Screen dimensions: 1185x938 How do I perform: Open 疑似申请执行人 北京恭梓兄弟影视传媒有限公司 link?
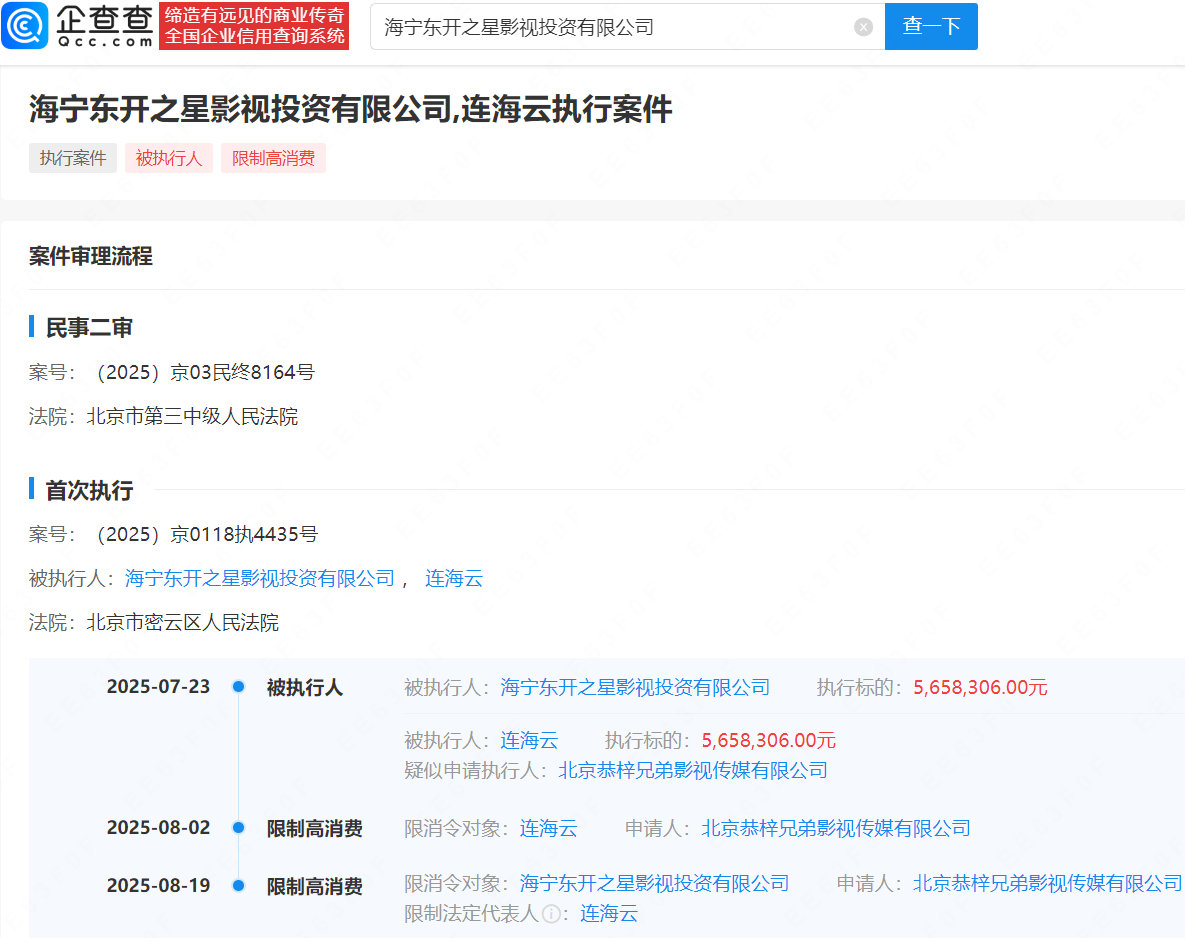point(693,770)
